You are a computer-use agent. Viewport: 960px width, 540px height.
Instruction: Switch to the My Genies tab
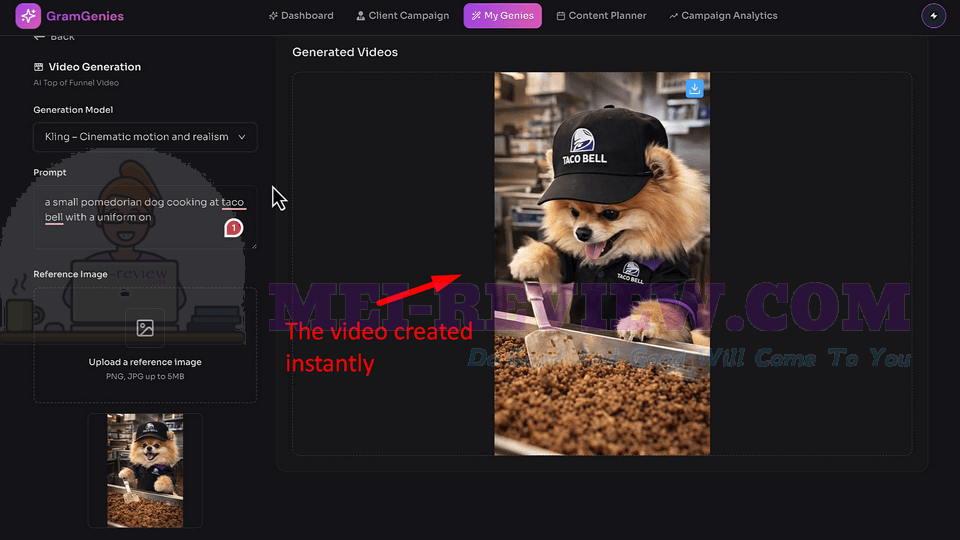pos(502,16)
